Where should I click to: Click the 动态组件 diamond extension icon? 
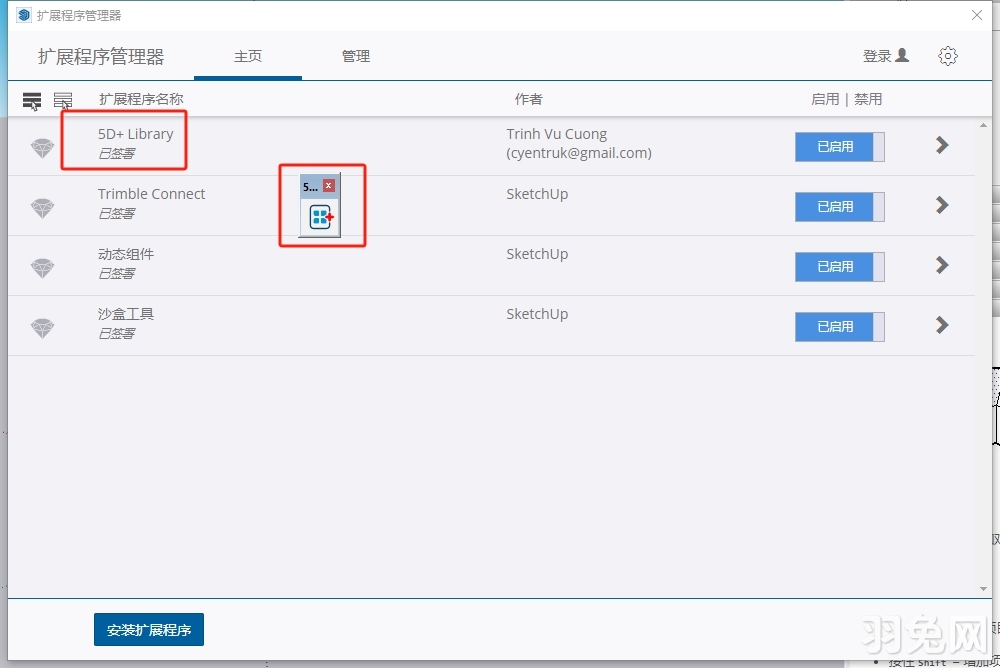(42, 267)
